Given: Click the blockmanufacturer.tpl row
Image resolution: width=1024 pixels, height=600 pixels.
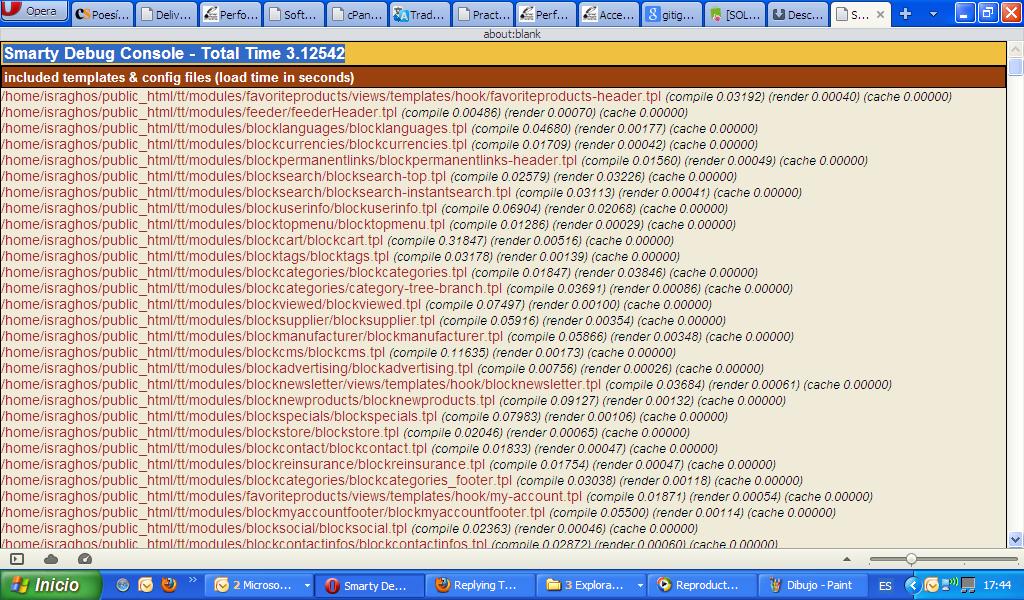Looking at the screenshot, I should (x=398, y=336).
